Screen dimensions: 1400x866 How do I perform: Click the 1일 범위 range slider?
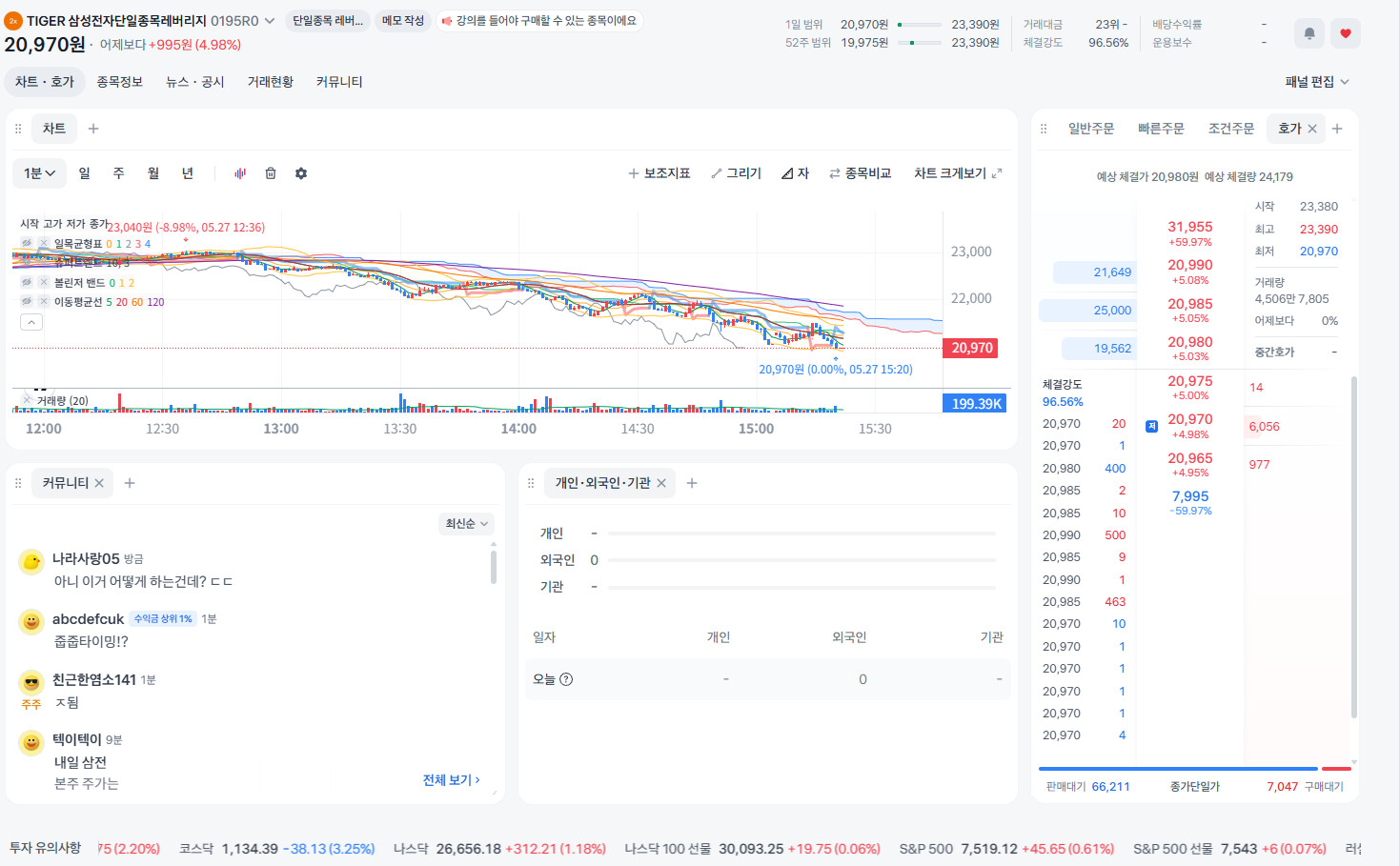point(920,25)
